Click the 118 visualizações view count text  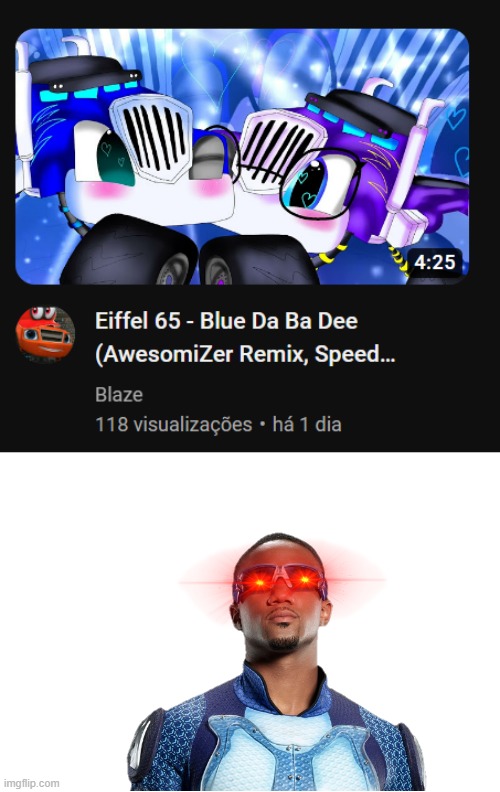174,424
